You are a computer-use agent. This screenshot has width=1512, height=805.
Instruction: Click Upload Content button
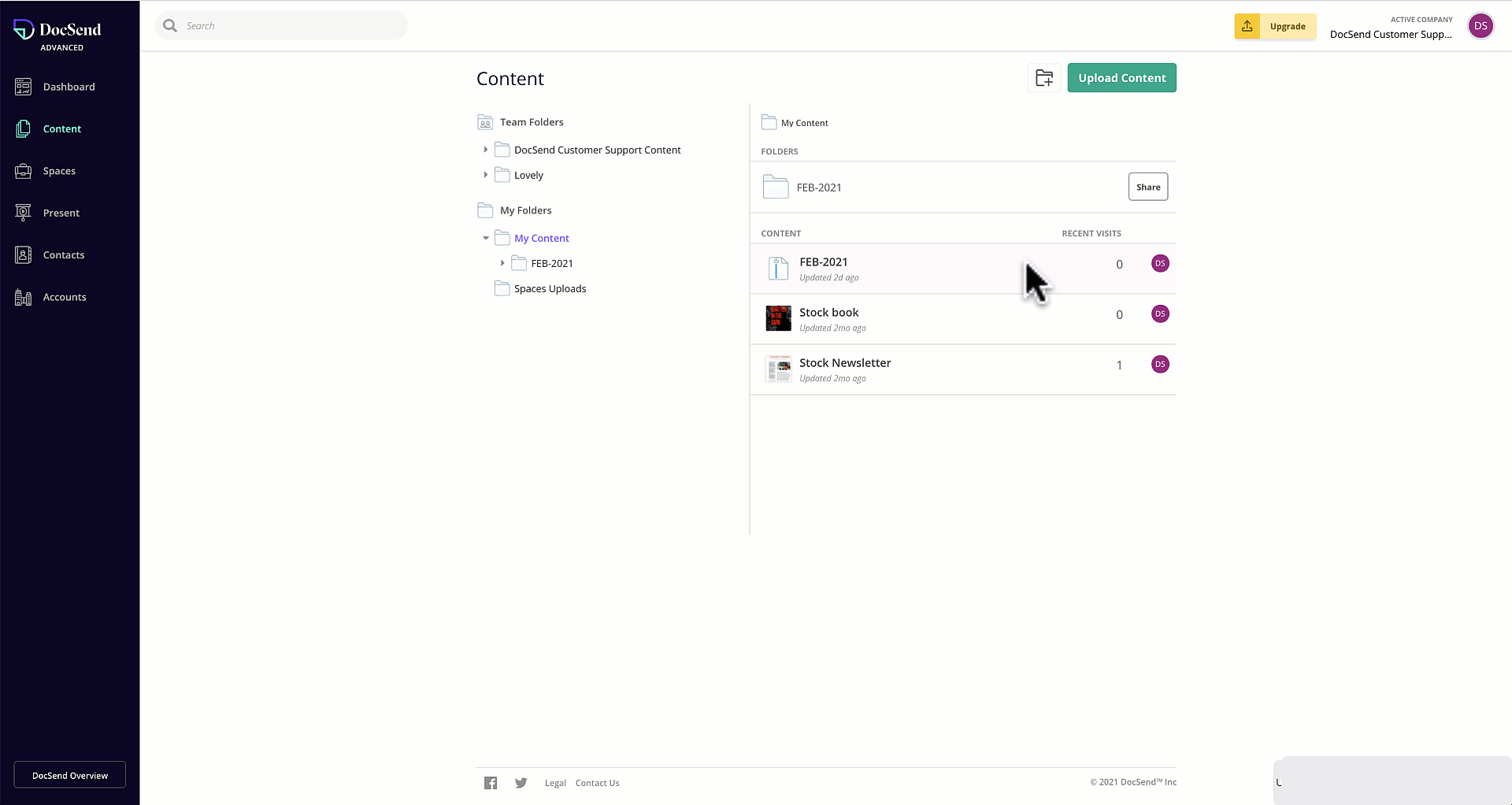[x=1121, y=78]
